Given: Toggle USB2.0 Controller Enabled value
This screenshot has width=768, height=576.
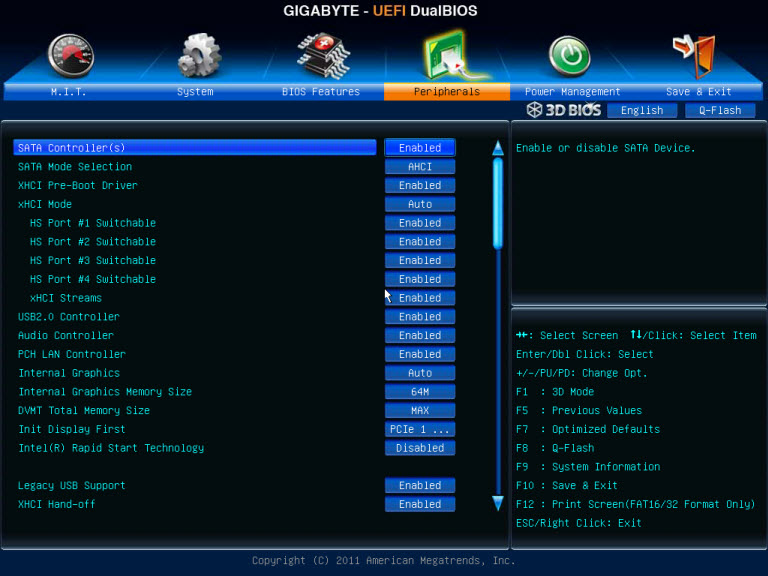Looking at the screenshot, I should click(x=420, y=316).
